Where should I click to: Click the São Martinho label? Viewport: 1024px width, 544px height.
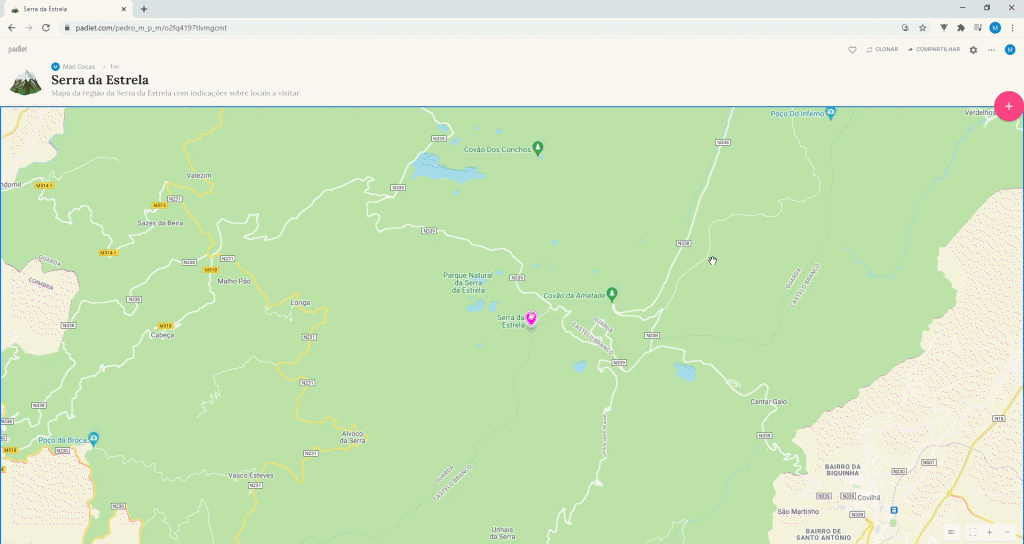[798, 511]
